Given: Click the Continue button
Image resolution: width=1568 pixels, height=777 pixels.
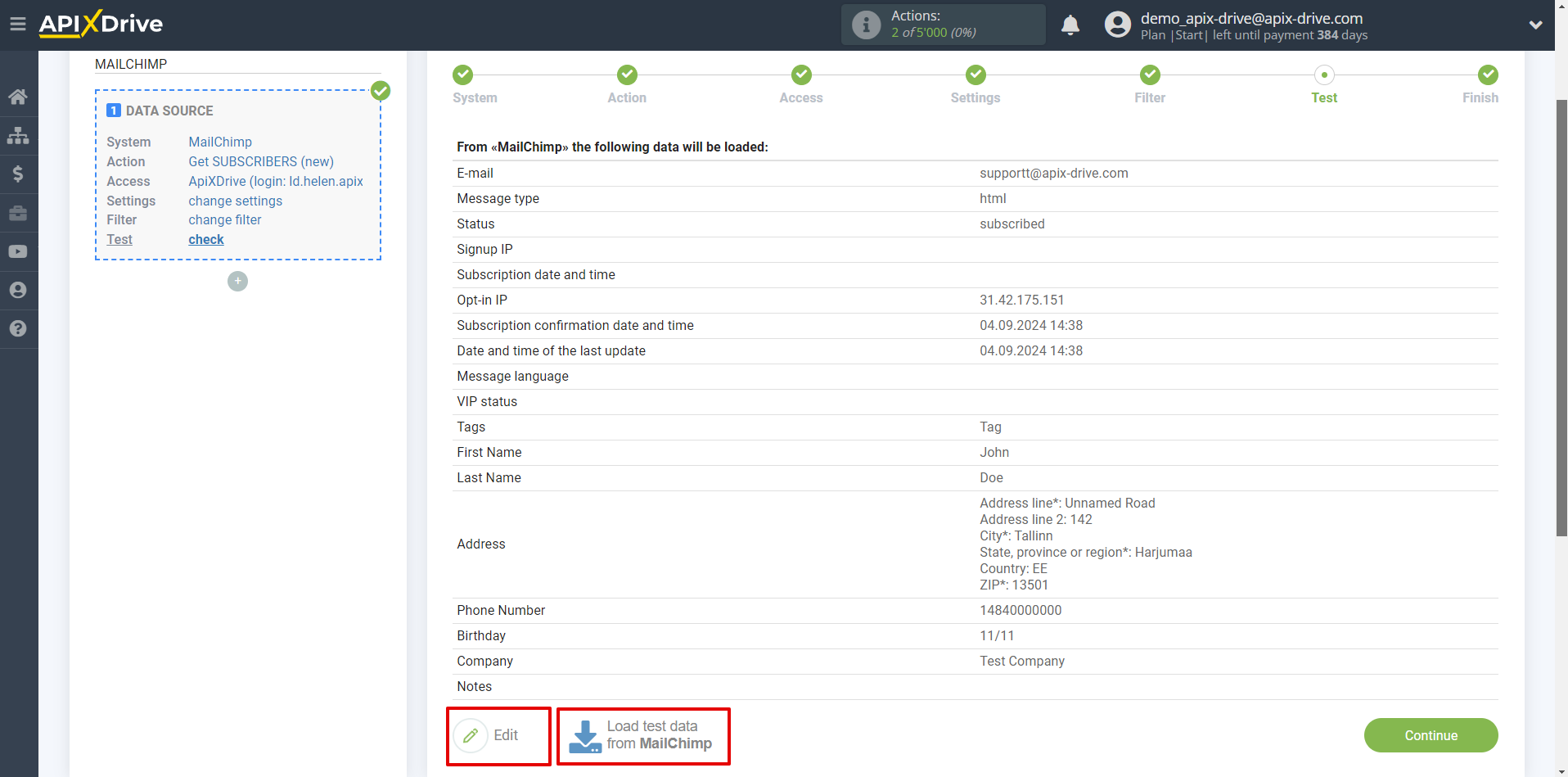Looking at the screenshot, I should point(1431,735).
